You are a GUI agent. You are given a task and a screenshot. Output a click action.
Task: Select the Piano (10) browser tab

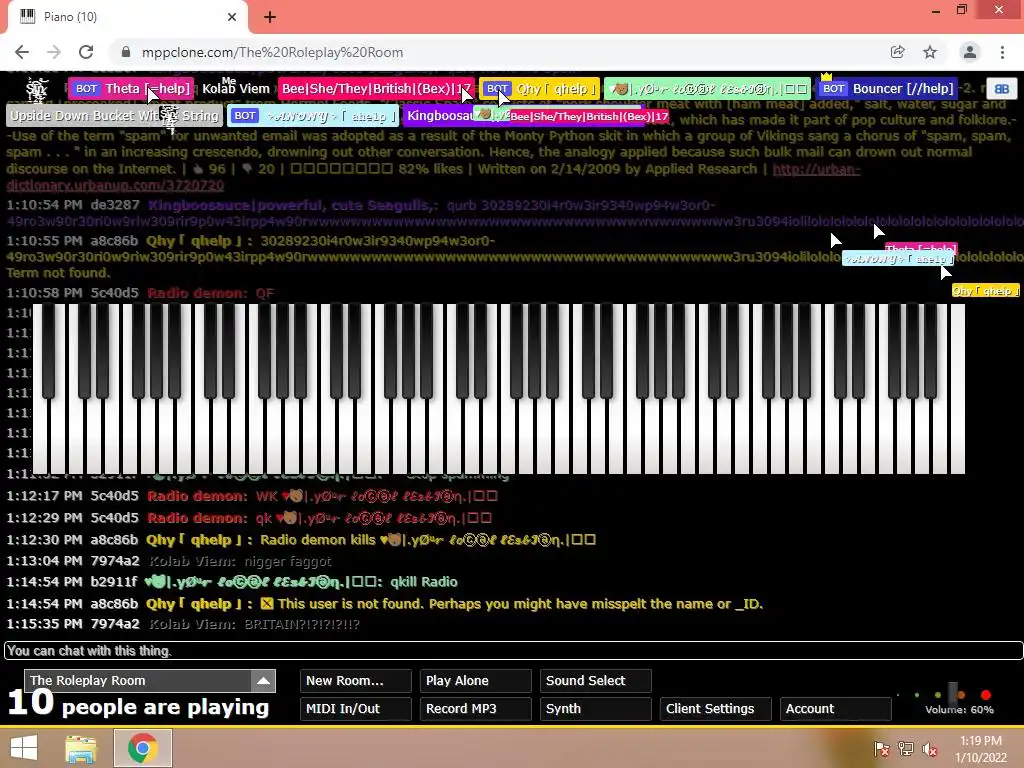tap(128, 18)
